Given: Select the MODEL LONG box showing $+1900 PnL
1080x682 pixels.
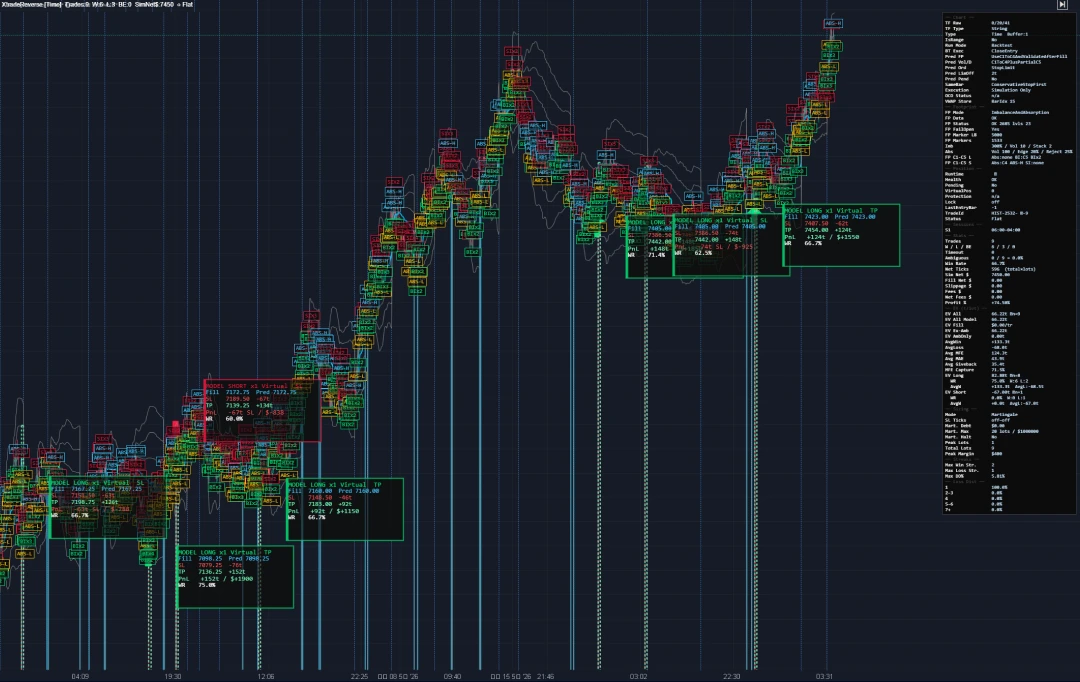Looking at the screenshot, I should [236, 577].
